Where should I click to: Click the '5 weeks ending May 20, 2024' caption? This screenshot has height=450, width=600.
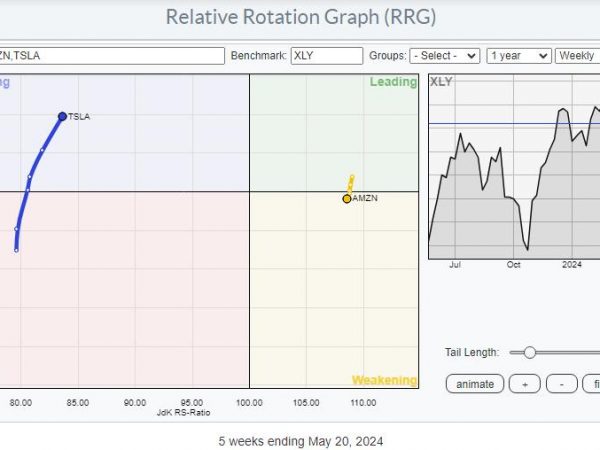click(x=301, y=441)
